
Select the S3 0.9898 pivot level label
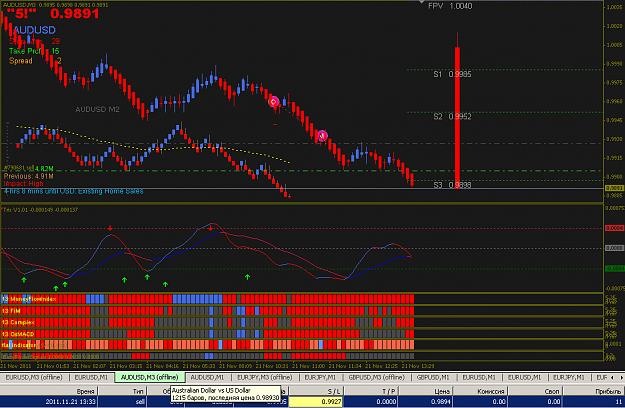(x=452, y=185)
